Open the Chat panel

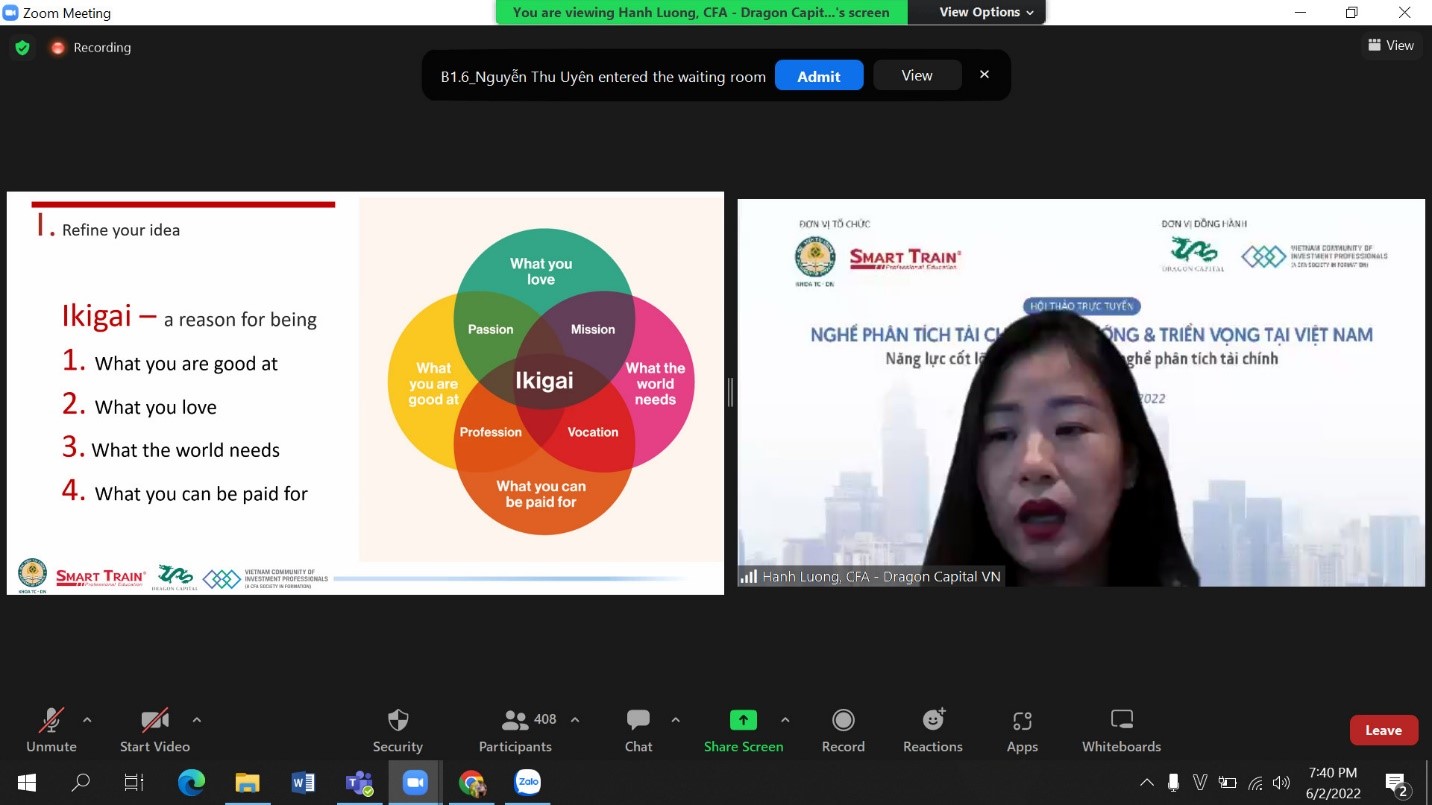[638, 730]
